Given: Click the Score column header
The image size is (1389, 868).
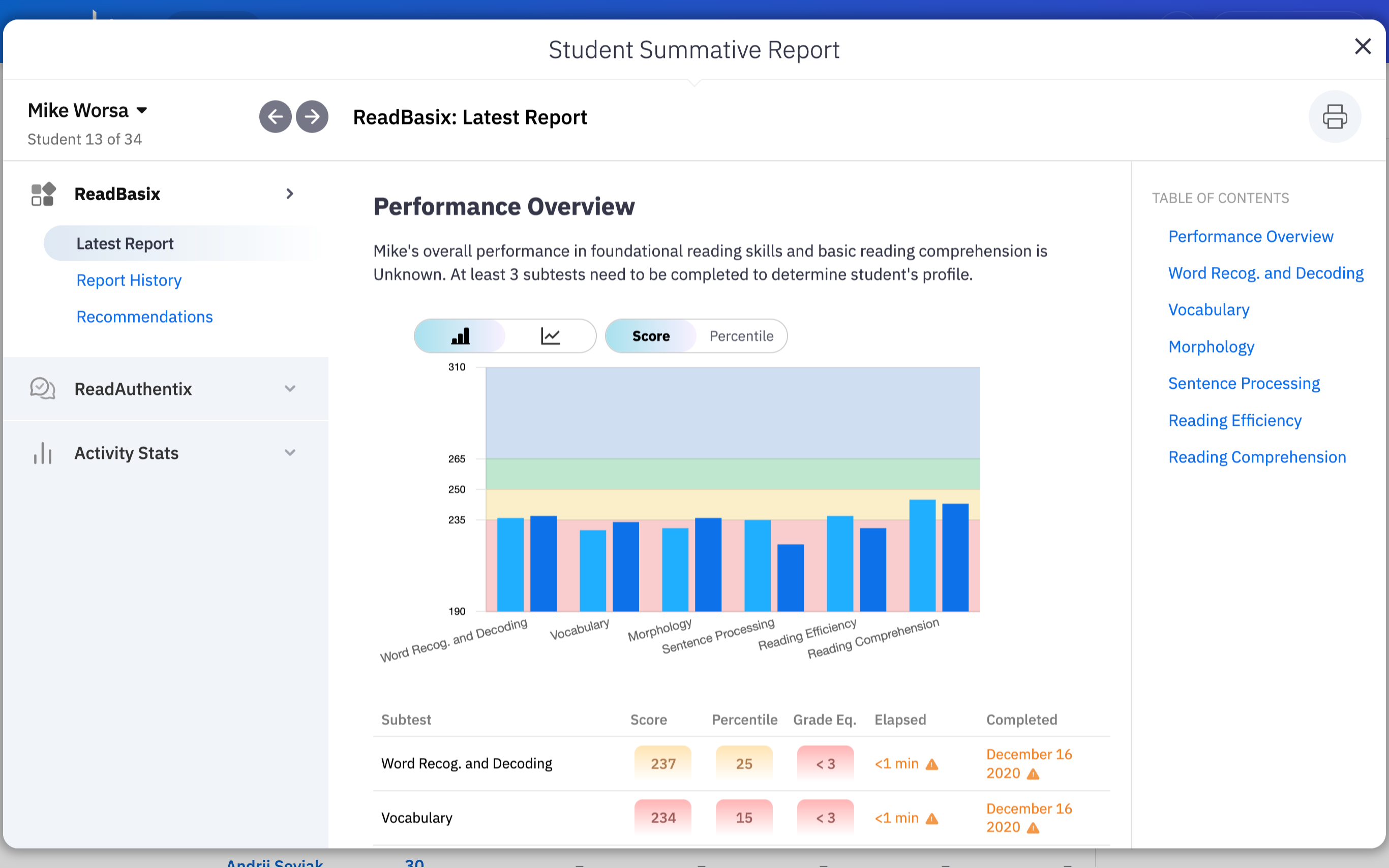Looking at the screenshot, I should 648,719.
